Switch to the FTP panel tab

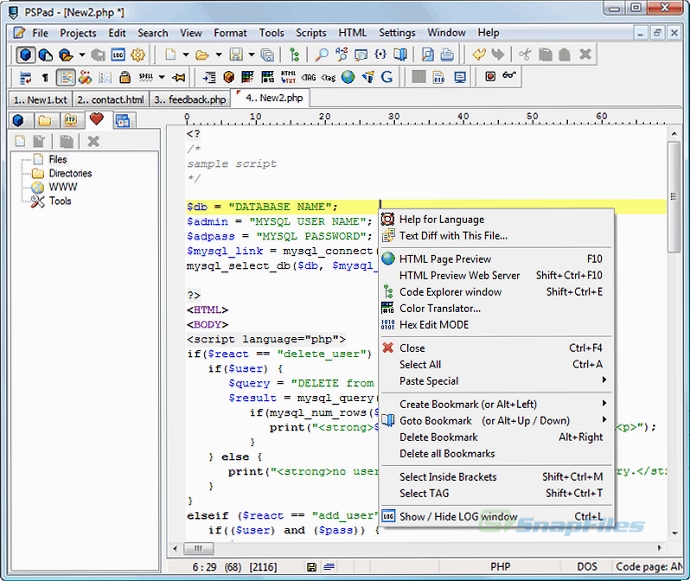[x=71, y=120]
